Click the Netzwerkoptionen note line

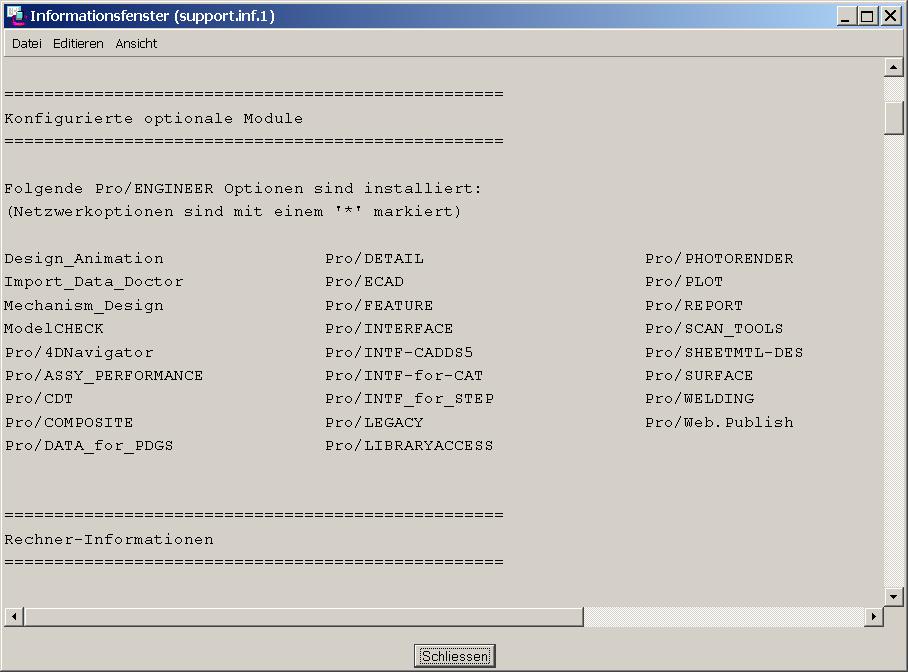pos(234,211)
